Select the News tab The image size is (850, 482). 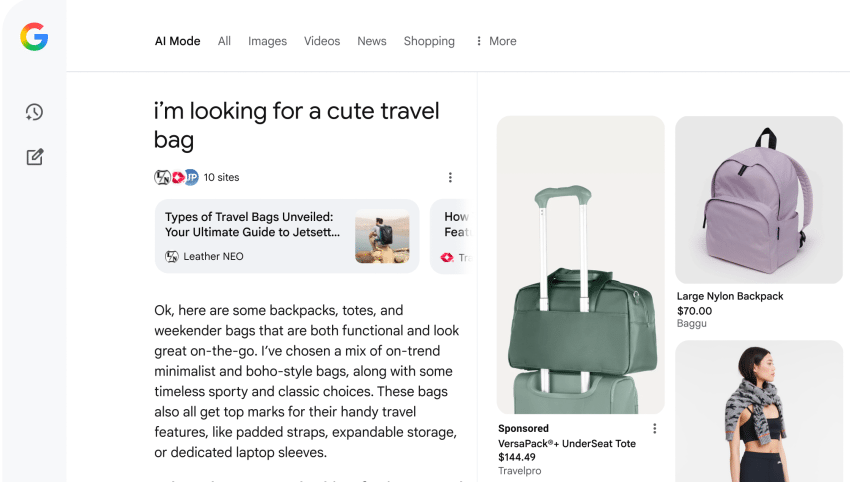point(372,41)
